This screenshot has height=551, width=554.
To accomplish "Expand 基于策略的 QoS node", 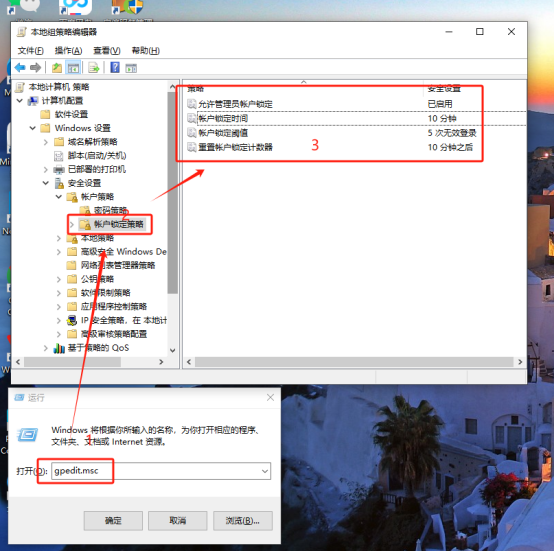I will coord(46,348).
